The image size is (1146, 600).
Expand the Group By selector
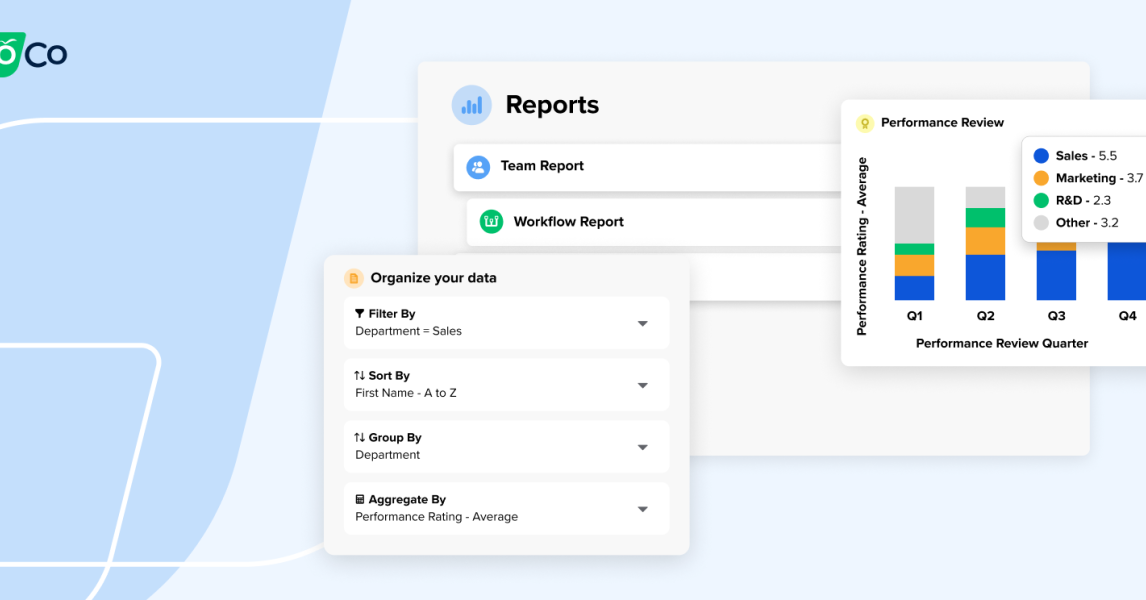click(643, 446)
